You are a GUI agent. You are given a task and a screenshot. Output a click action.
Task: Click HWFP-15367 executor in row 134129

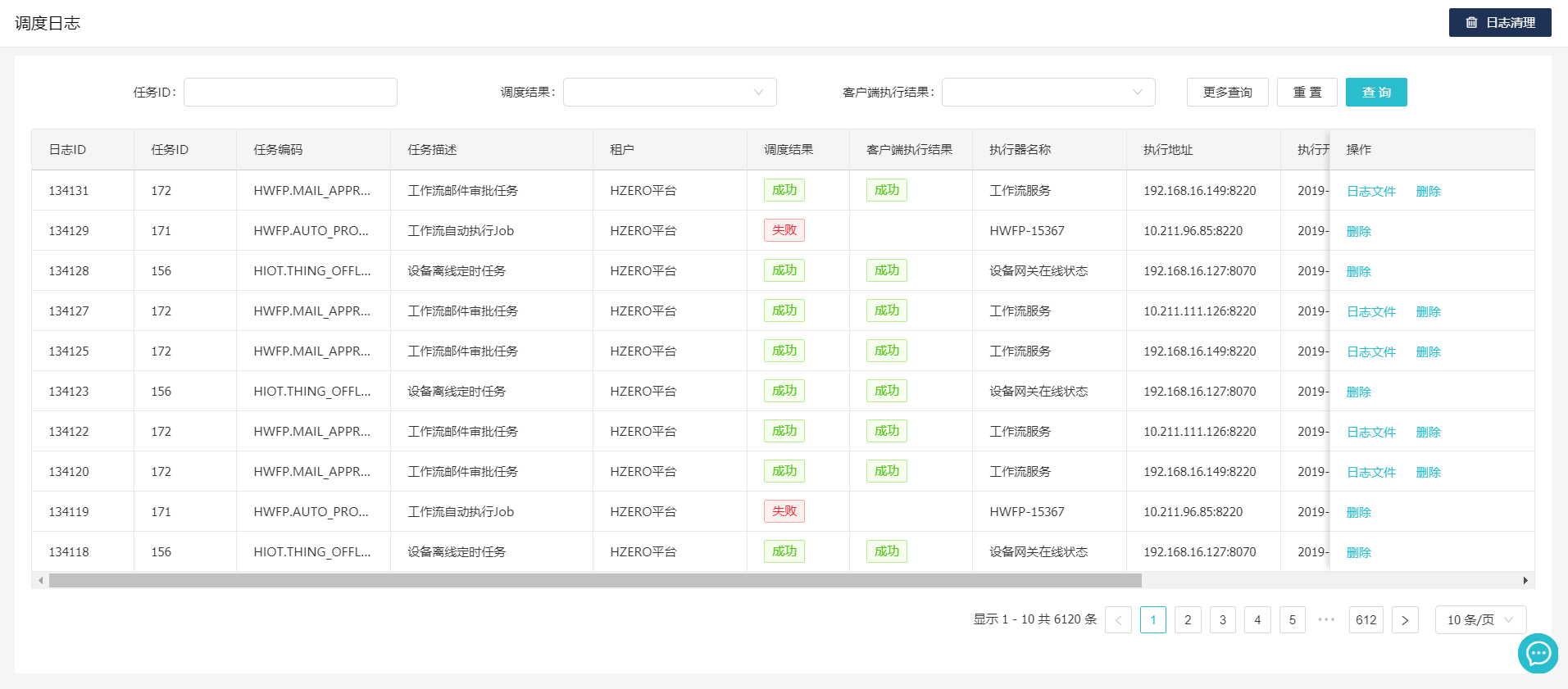coord(1027,231)
